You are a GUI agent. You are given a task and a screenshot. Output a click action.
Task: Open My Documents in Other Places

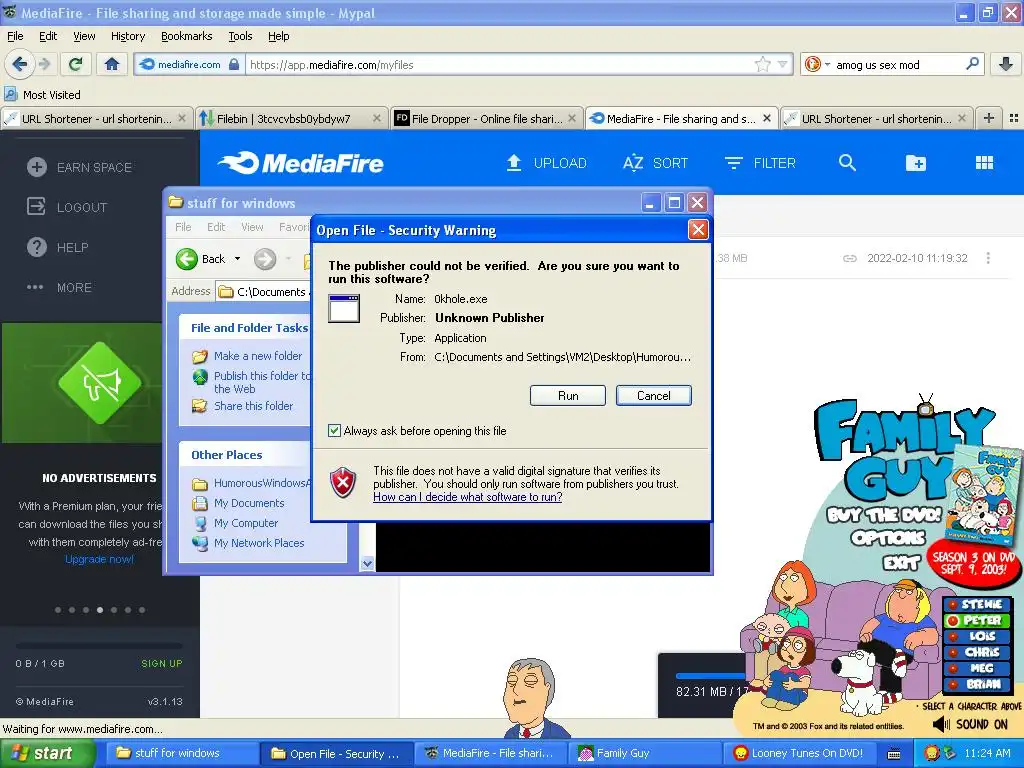pyautogui.click(x=249, y=503)
